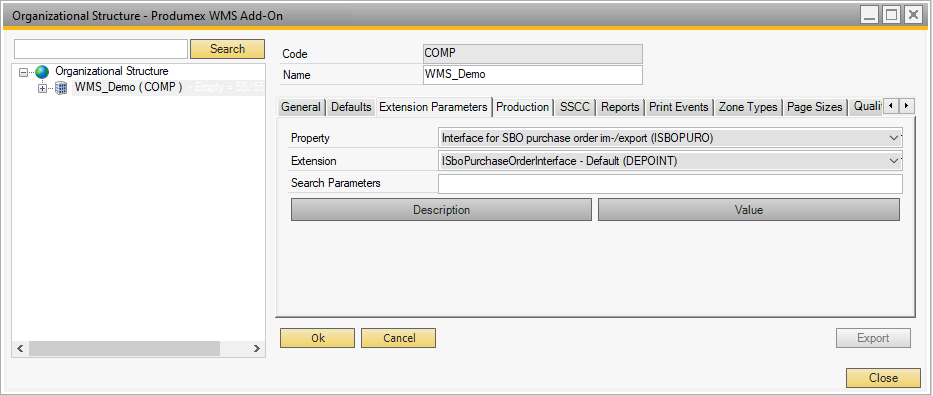Switch to the General tab

[x=300, y=107]
